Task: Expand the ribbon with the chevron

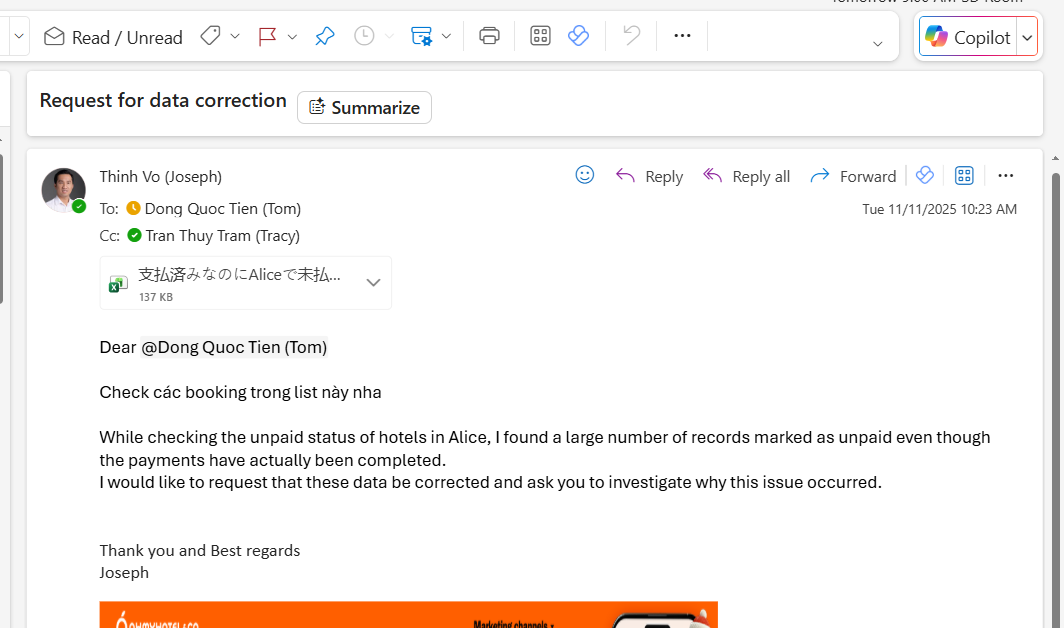Action: [x=877, y=43]
